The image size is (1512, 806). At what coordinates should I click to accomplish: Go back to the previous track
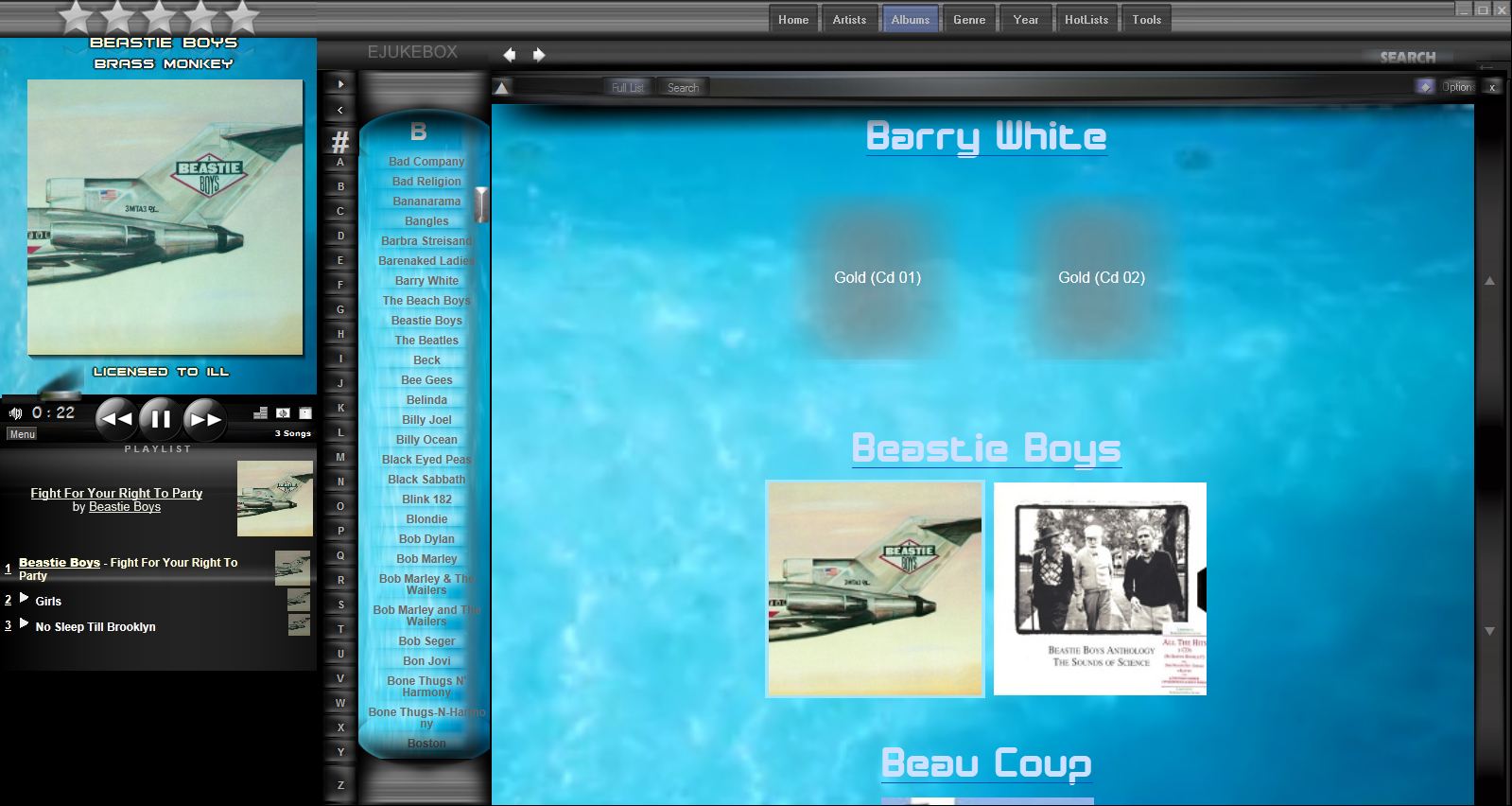116,419
